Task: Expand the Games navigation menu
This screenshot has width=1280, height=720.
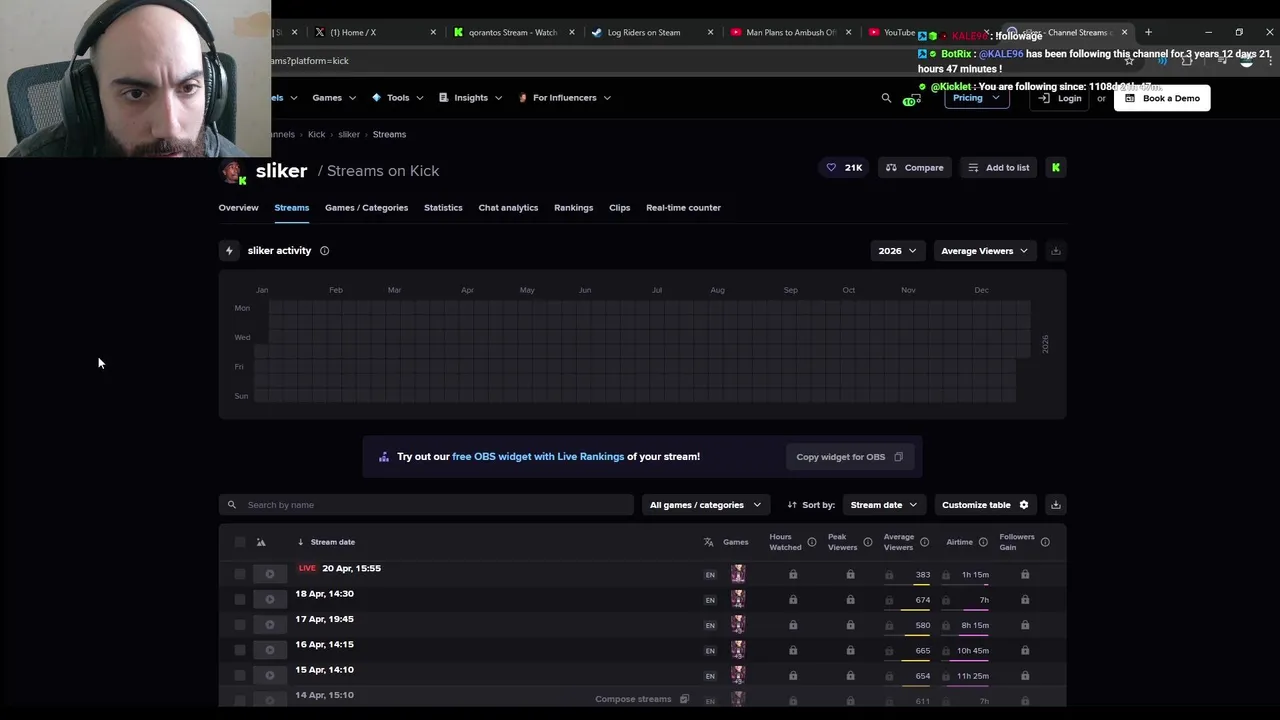Action: [x=334, y=98]
